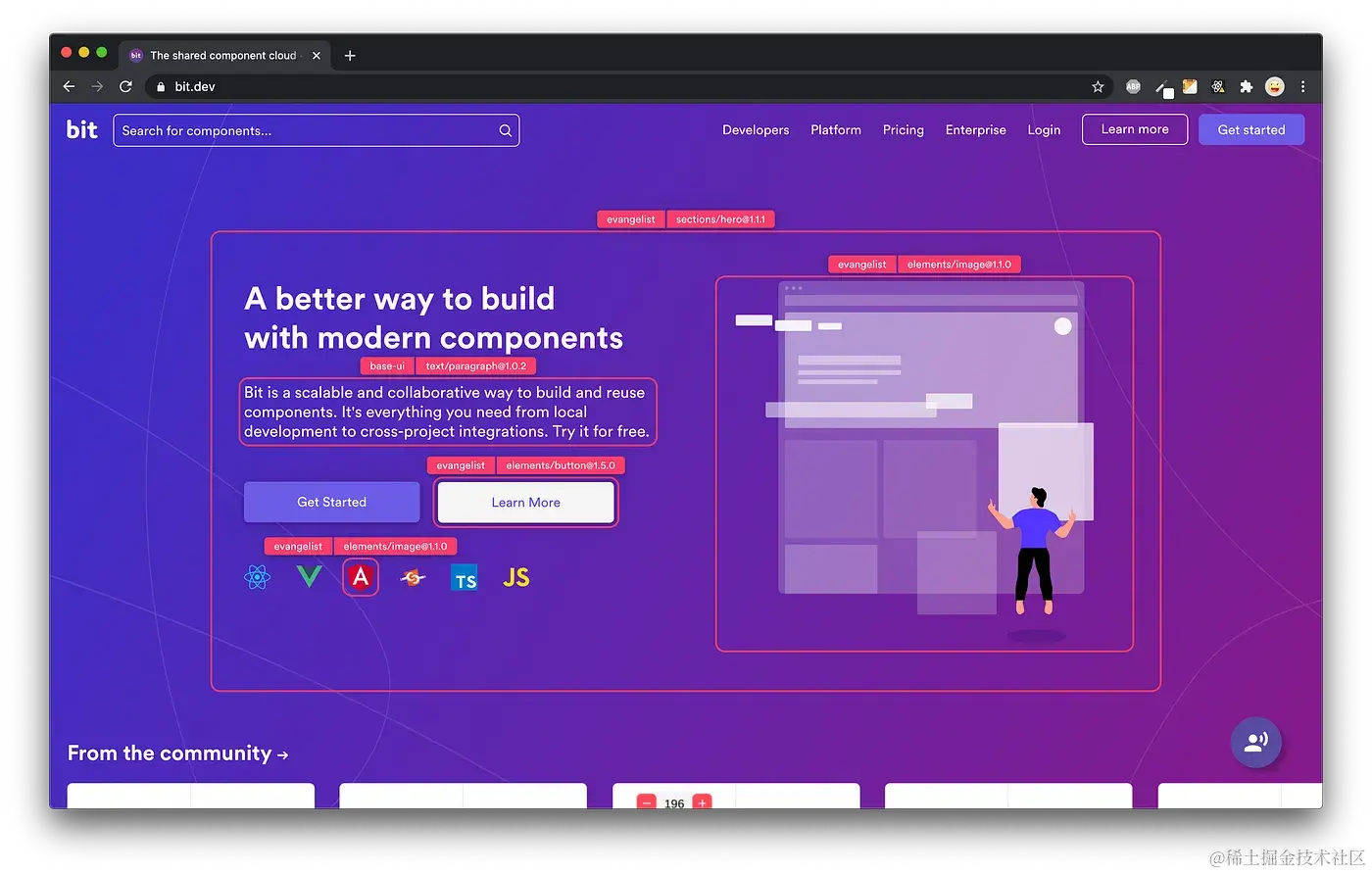Click the hero Learn More button

point(526,503)
